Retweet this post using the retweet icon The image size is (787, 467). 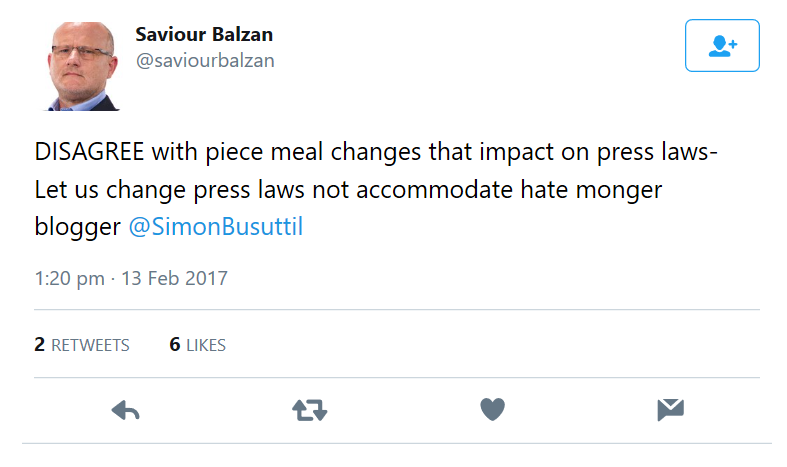[x=310, y=410]
